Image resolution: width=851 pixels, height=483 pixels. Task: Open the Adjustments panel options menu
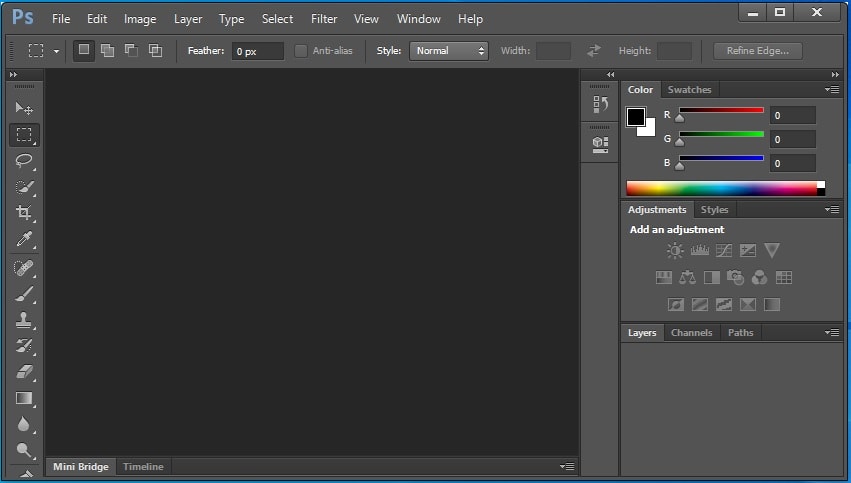(x=832, y=209)
